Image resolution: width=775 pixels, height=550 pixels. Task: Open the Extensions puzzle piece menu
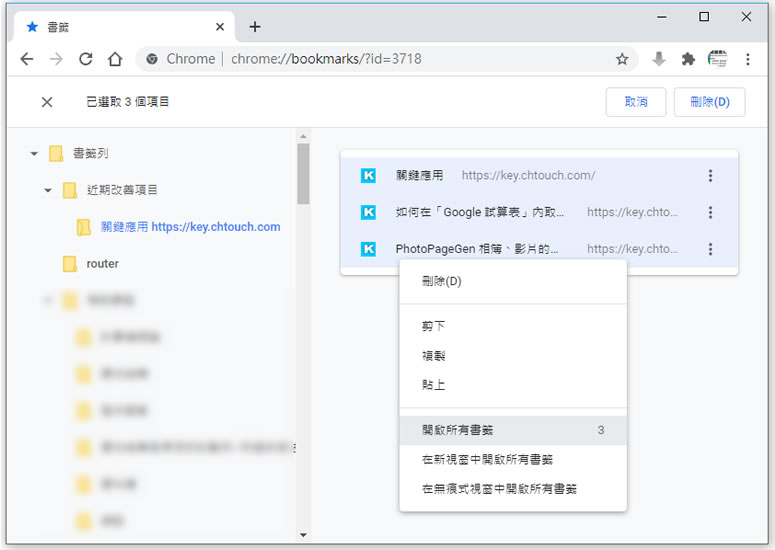(688, 59)
